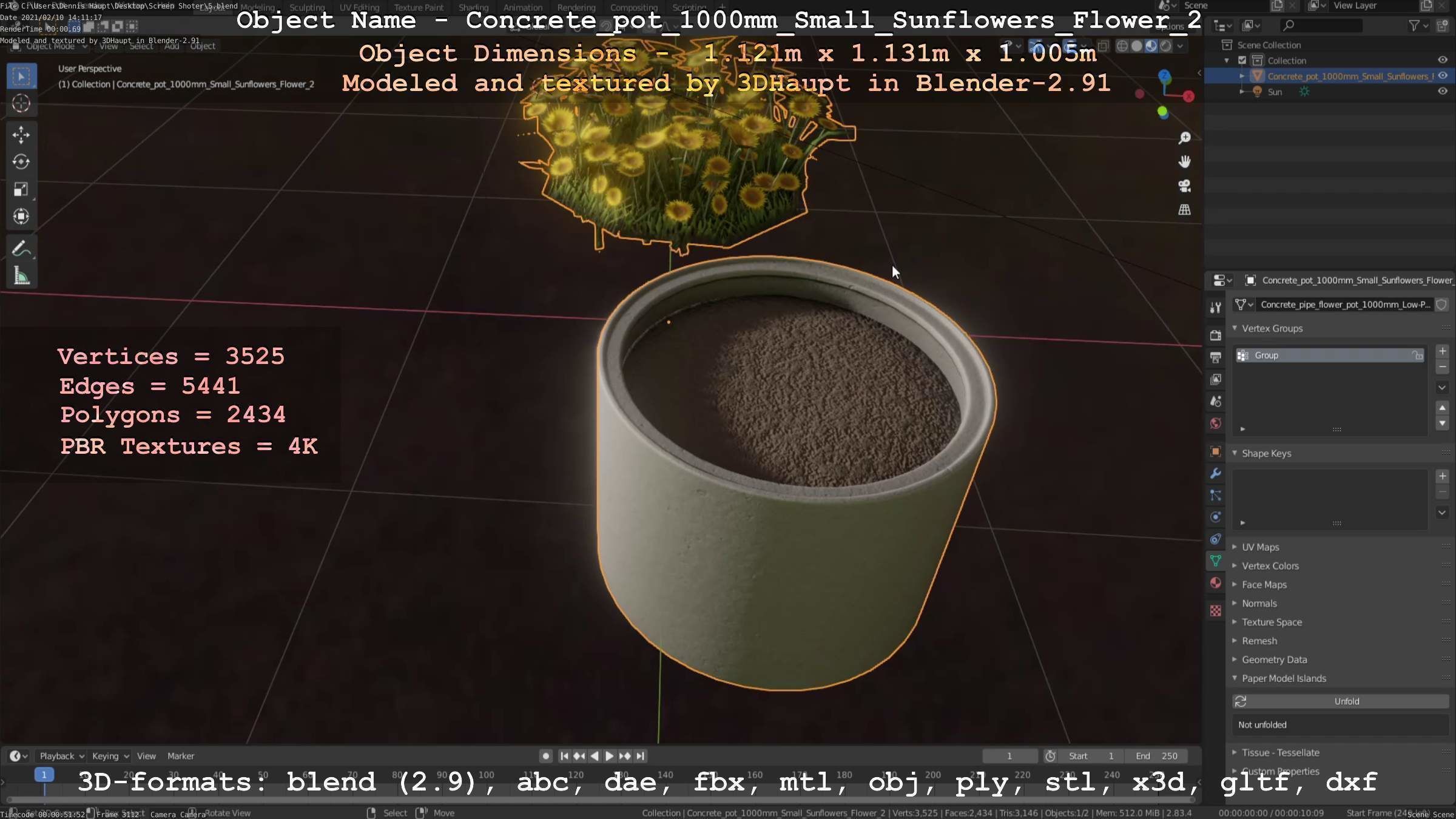Collapse the Vertex Groups panel
The image size is (1456, 819).
coord(1235,328)
